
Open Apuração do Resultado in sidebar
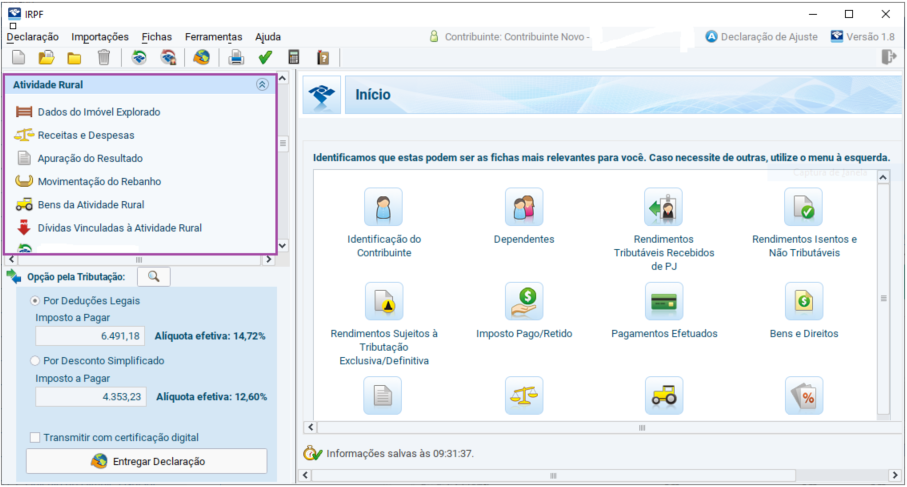pyautogui.click(x=90, y=158)
